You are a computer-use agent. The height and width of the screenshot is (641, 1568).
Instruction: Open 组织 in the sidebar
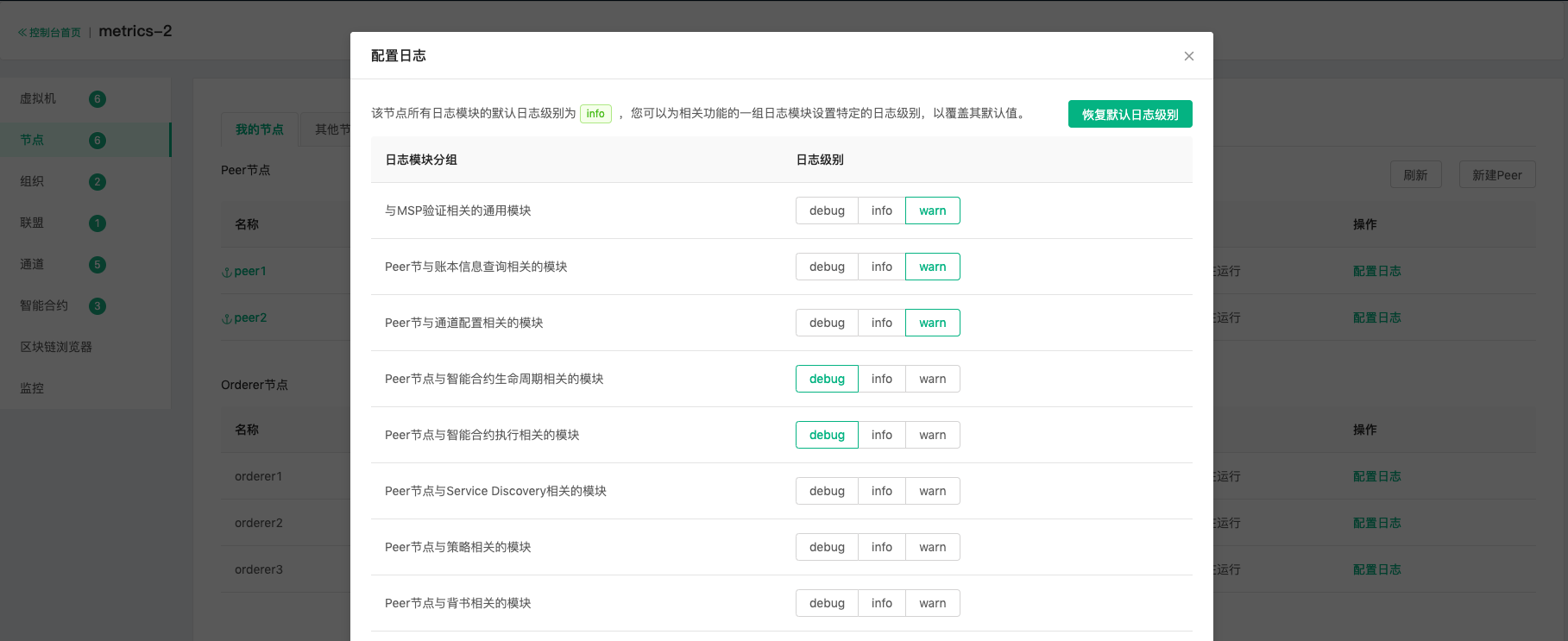click(x=32, y=181)
